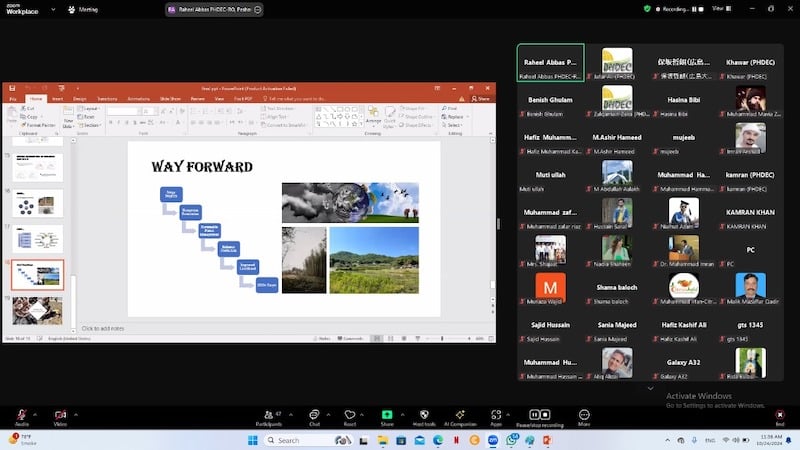Click the React icon
The height and width of the screenshot is (450, 800).
tap(350, 415)
